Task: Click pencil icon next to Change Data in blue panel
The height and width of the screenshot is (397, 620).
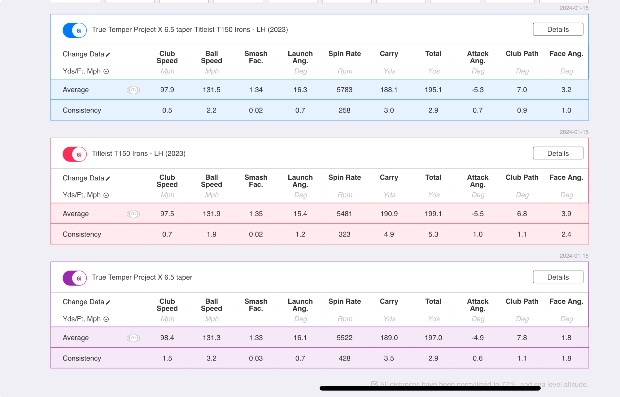Action: click(x=108, y=55)
